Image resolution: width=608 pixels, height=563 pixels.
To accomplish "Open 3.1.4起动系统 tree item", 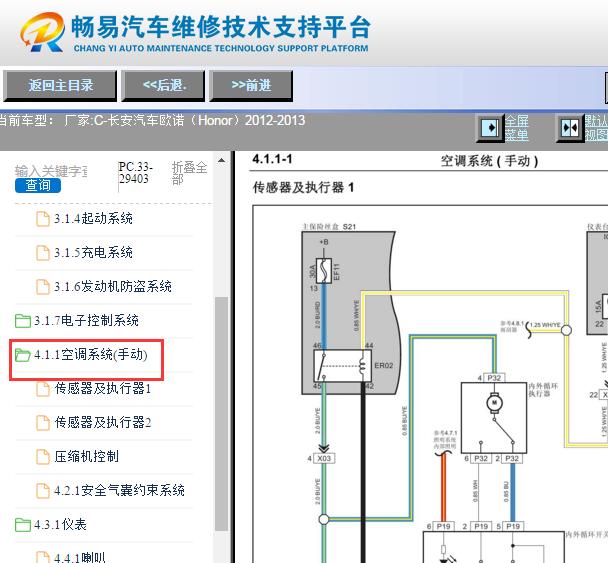I will 93,219.
